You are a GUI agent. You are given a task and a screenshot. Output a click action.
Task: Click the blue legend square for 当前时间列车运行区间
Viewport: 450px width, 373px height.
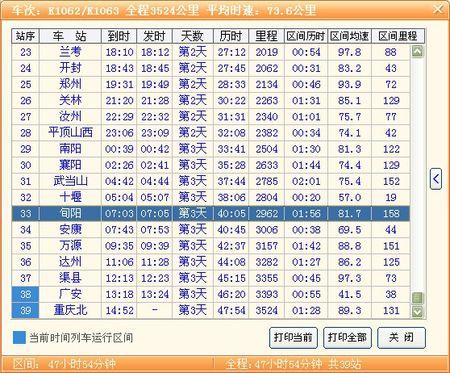click(x=19, y=338)
